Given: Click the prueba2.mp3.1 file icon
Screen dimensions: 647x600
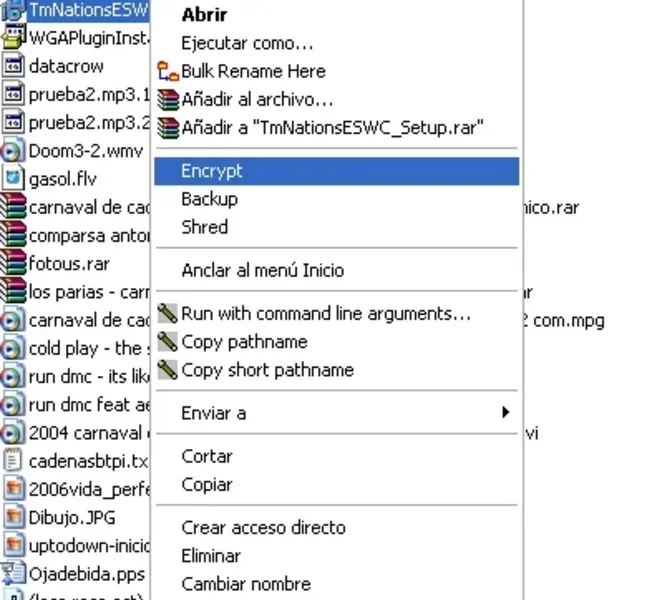Looking at the screenshot, I should pos(13,94).
